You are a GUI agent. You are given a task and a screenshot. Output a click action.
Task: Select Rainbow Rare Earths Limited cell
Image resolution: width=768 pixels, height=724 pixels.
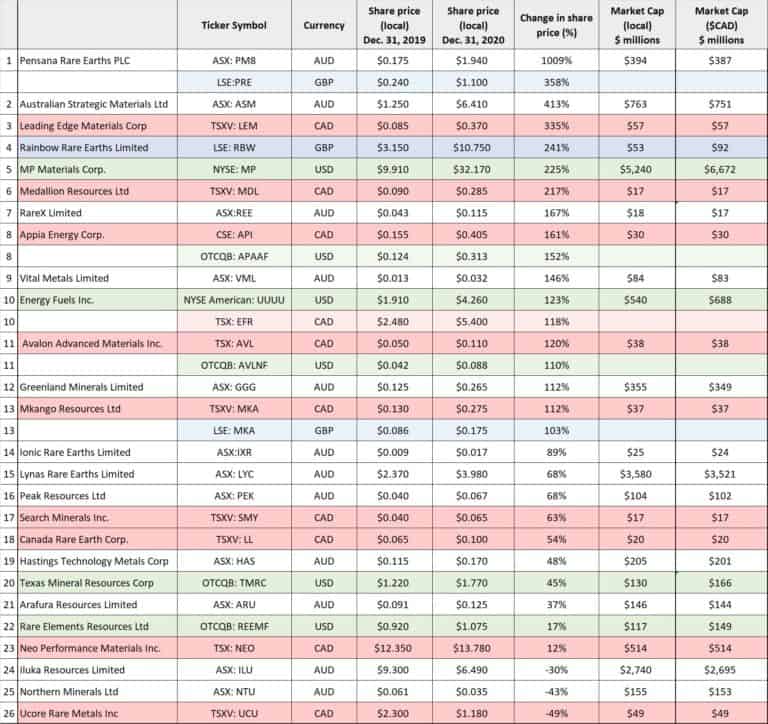pyautogui.click(x=97, y=147)
